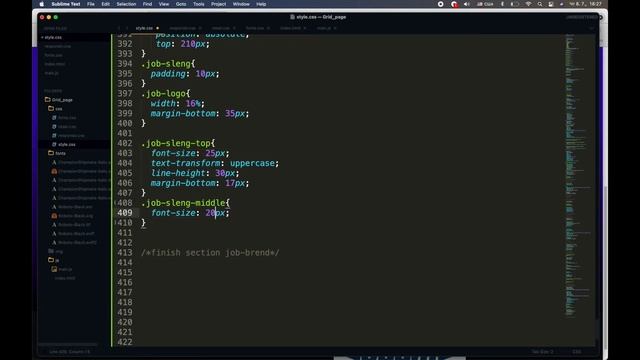The height and width of the screenshot is (360, 640).
Task: Select style.css under the css folder
Action: click(67, 144)
